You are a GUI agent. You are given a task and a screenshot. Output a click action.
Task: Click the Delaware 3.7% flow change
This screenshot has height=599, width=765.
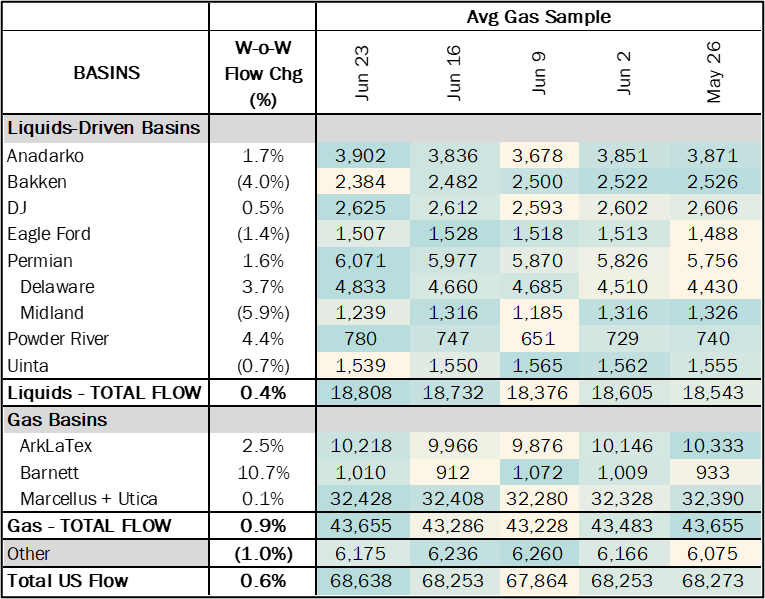coord(263,286)
